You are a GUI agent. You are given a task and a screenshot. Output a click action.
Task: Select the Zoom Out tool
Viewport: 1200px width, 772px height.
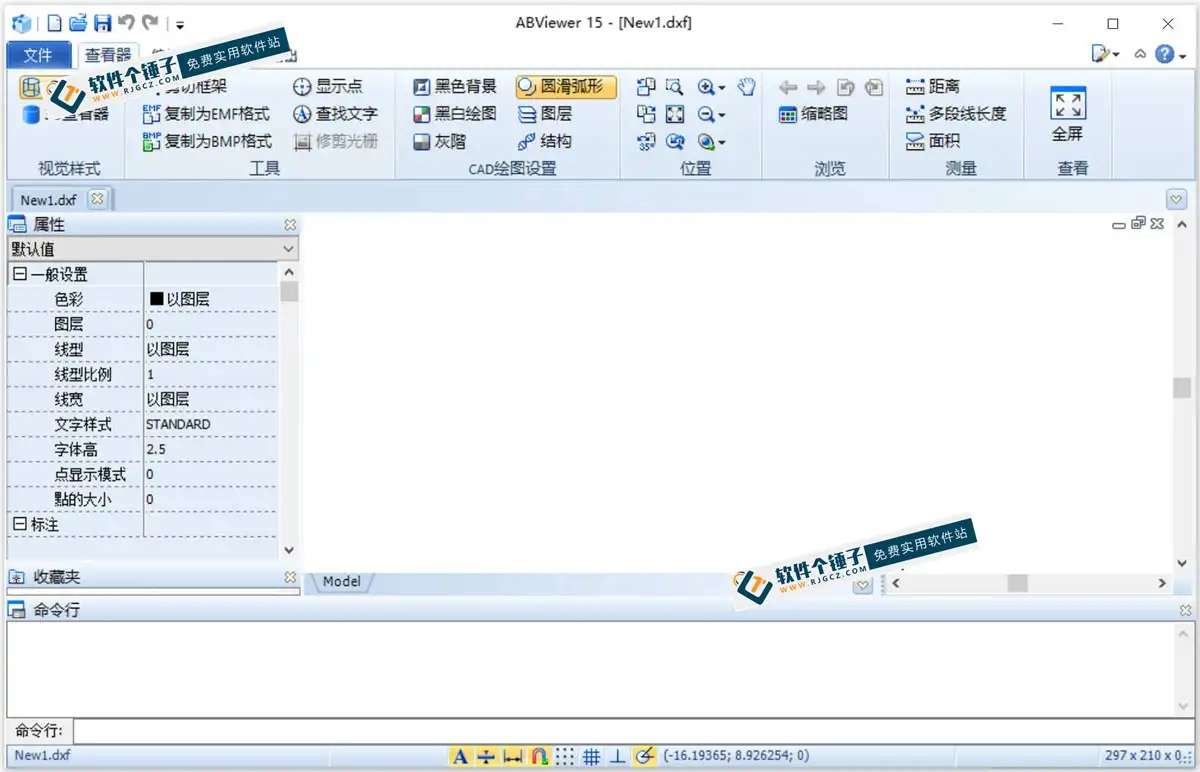[x=704, y=114]
